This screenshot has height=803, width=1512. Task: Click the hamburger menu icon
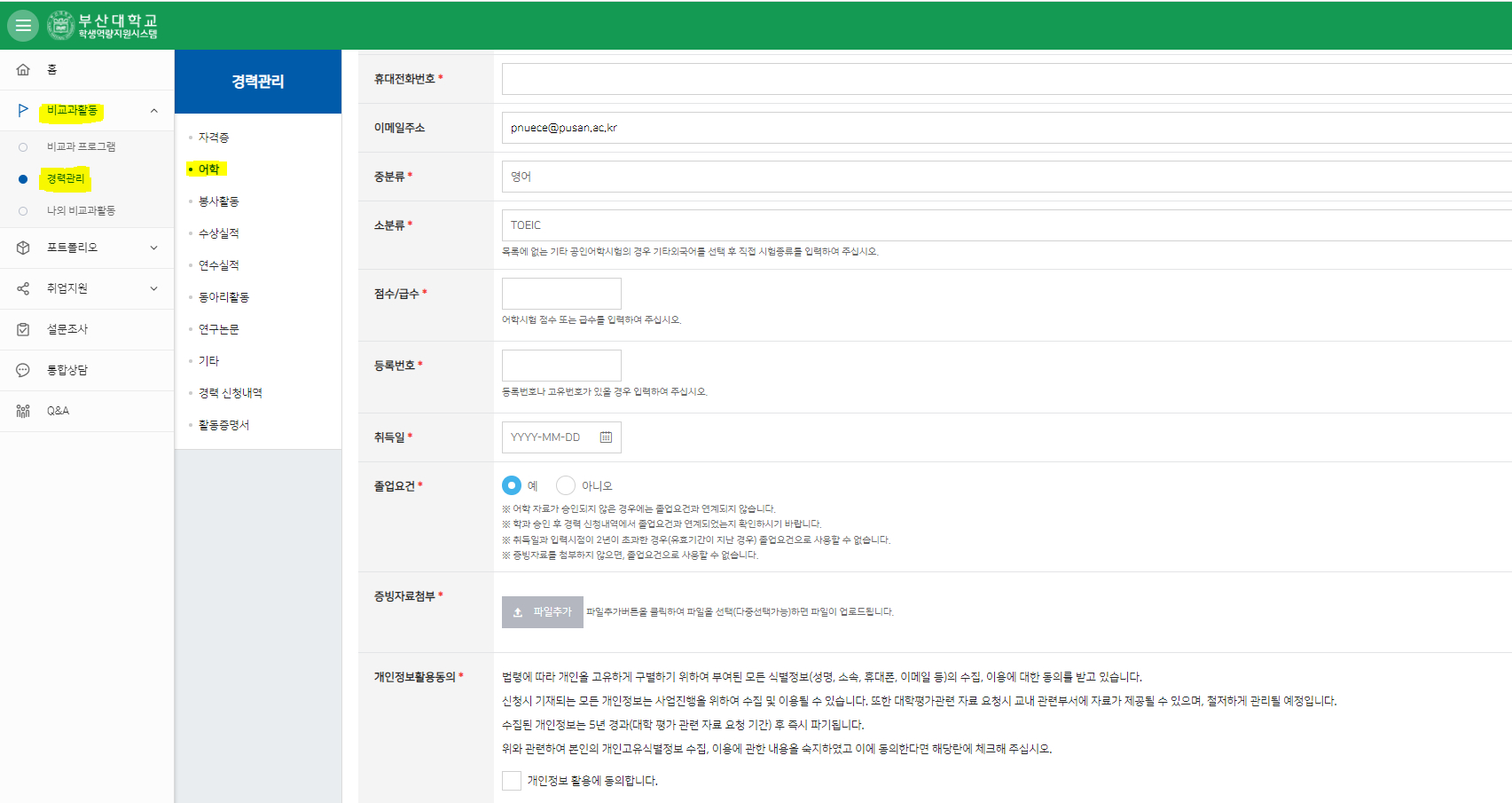(x=23, y=26)
